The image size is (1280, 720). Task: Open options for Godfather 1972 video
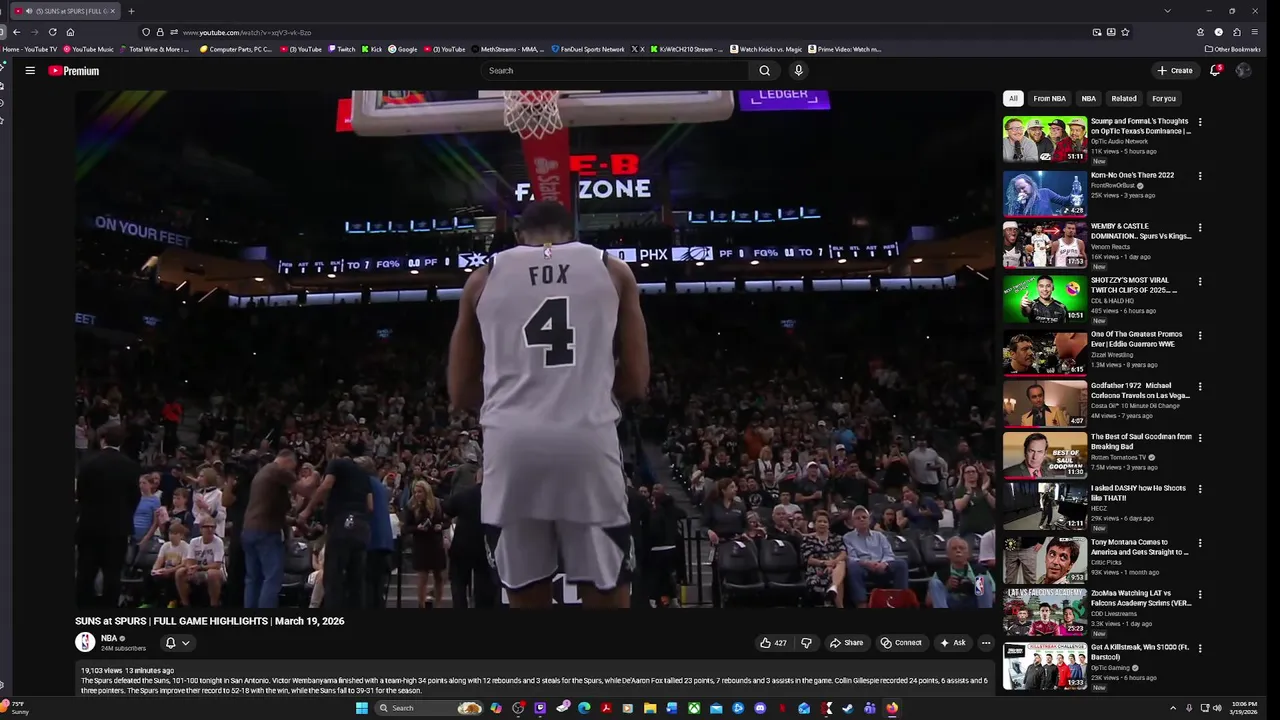pyautogui.click(x=1200, y=386)
